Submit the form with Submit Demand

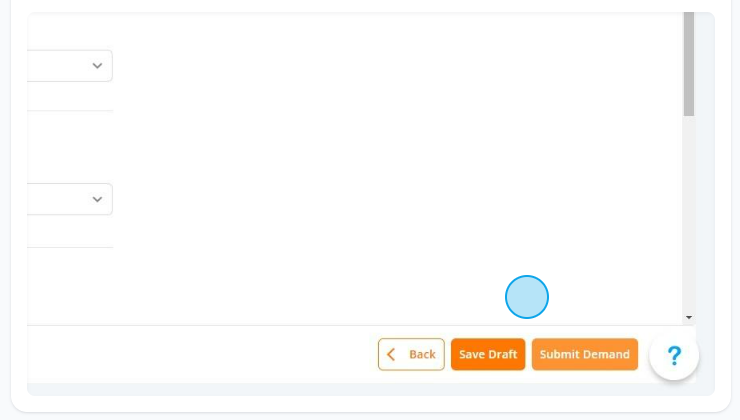click(x=585, y=354)
